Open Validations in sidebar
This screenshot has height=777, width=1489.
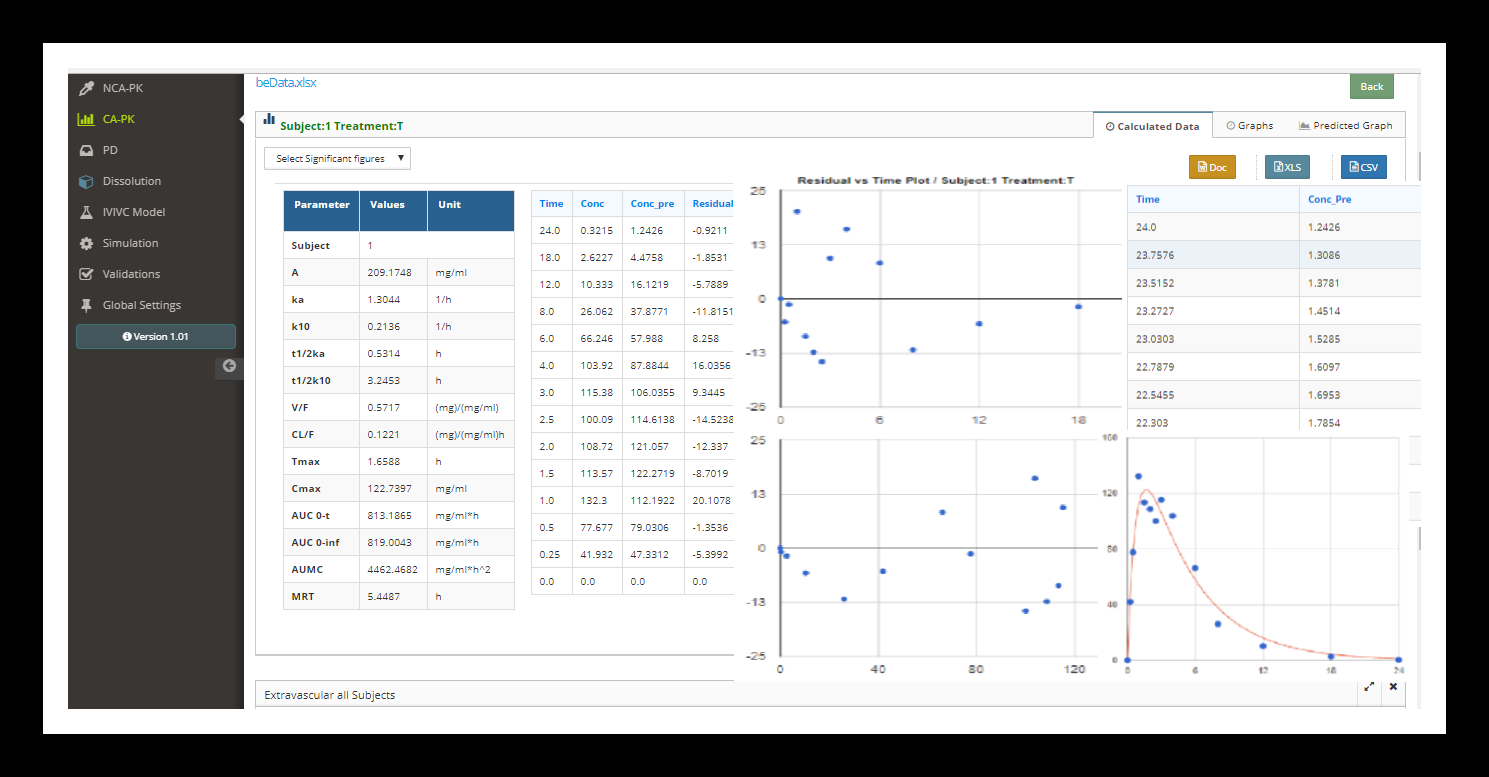(x=130, y=274)
